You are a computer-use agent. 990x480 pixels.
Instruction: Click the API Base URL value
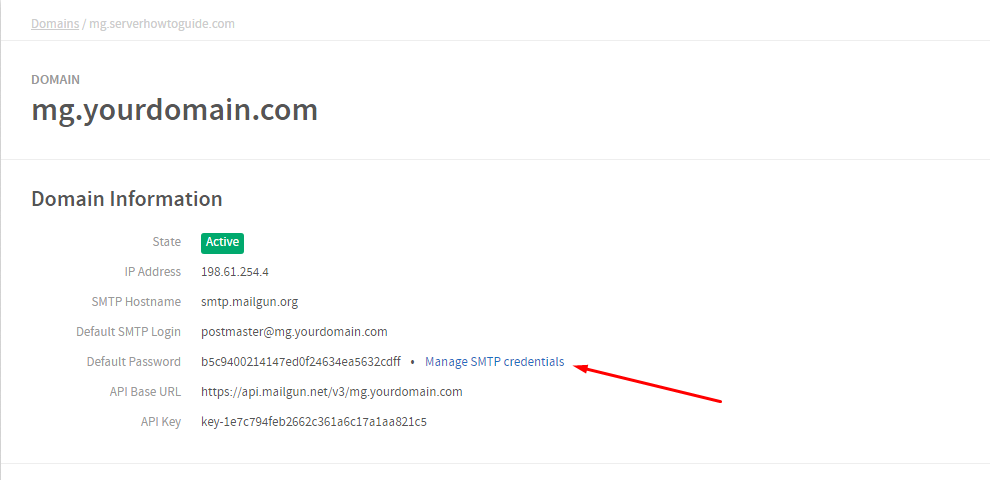pos(331,392)
